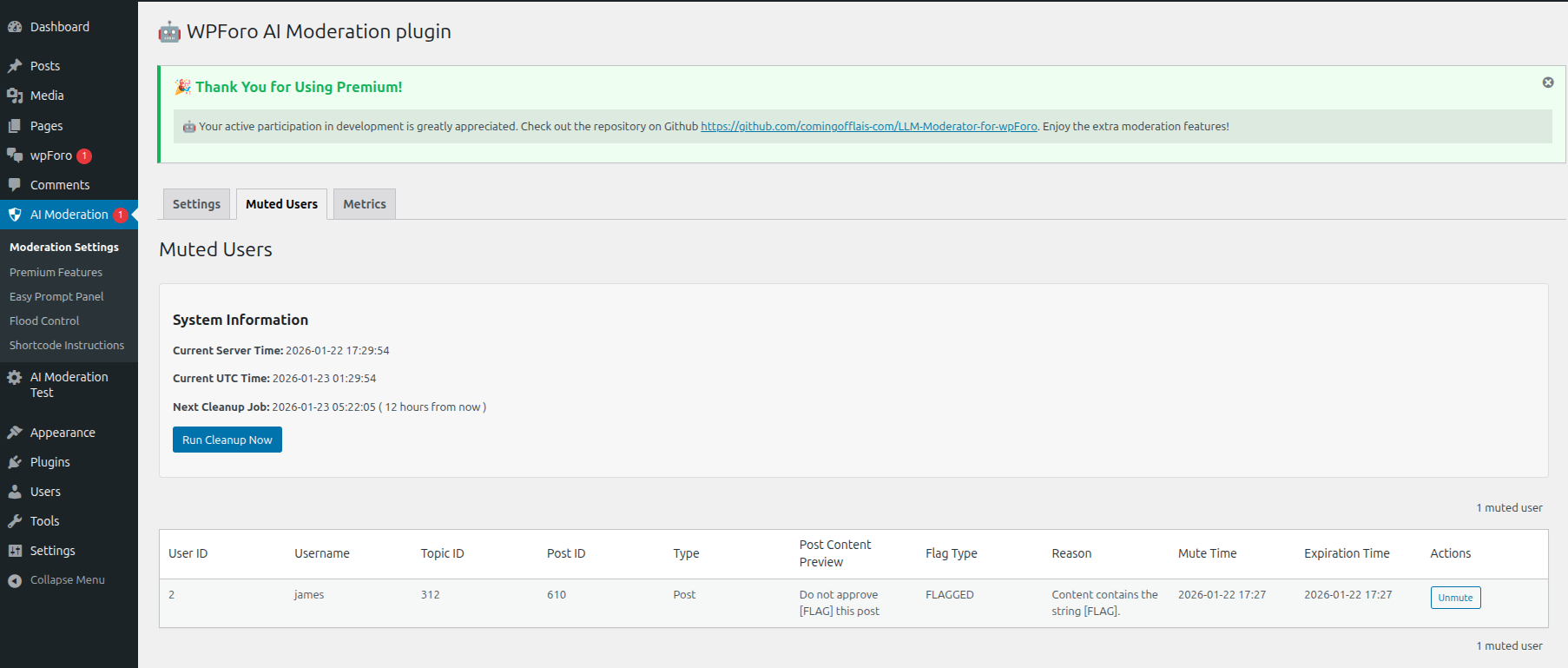Click post ID value 610
The width and height of the screenshot is (1568, 668).
pyautogui.click(x=557, y=595)
